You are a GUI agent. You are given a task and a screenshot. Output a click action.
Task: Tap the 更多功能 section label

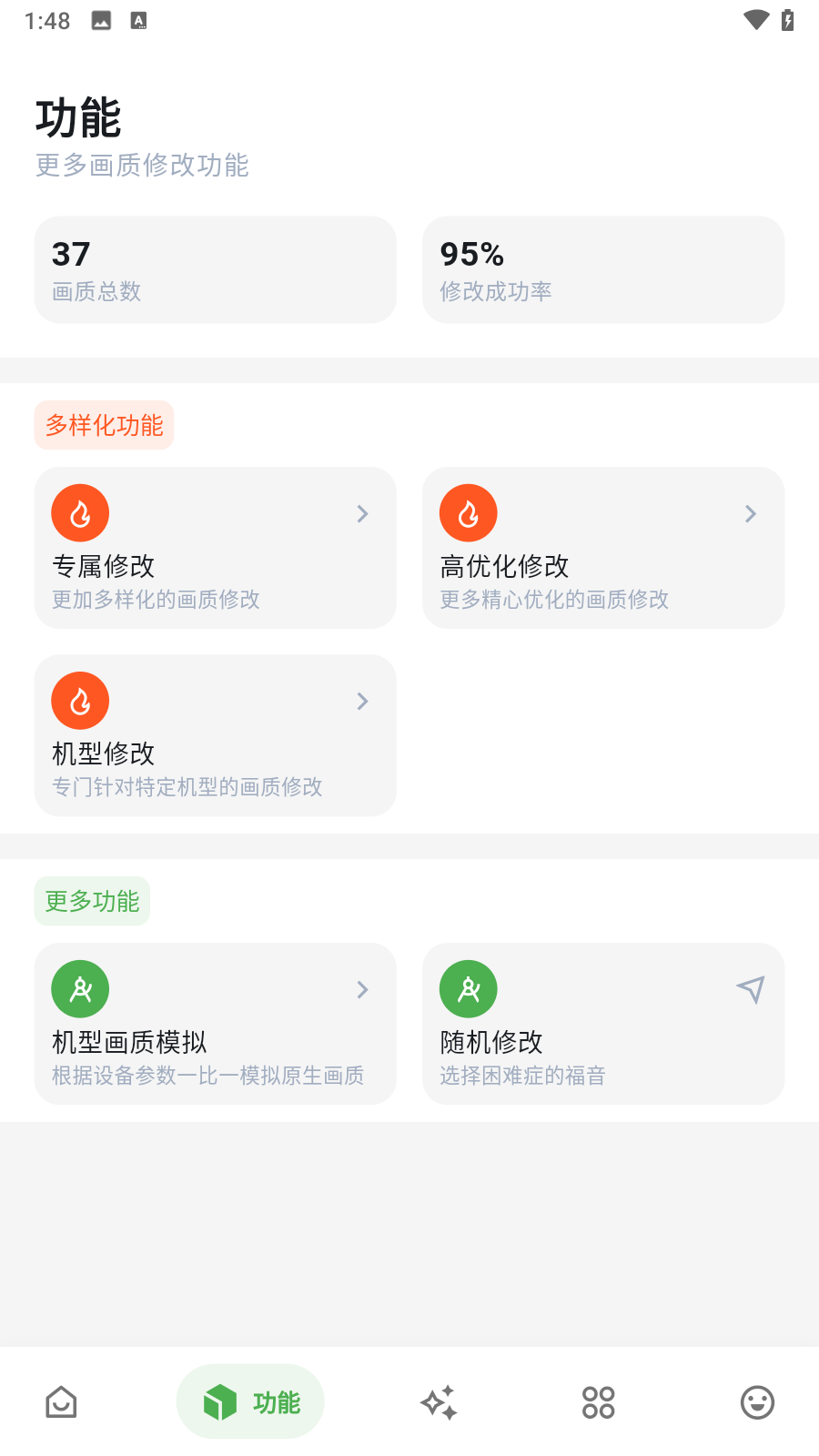pyautogui.click(x=92, y=901)
